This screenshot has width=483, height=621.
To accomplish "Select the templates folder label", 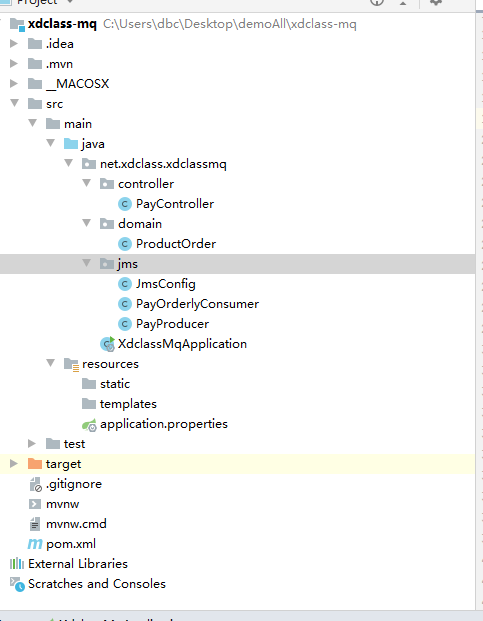I will pyautogui.click(x=128, y=404).
